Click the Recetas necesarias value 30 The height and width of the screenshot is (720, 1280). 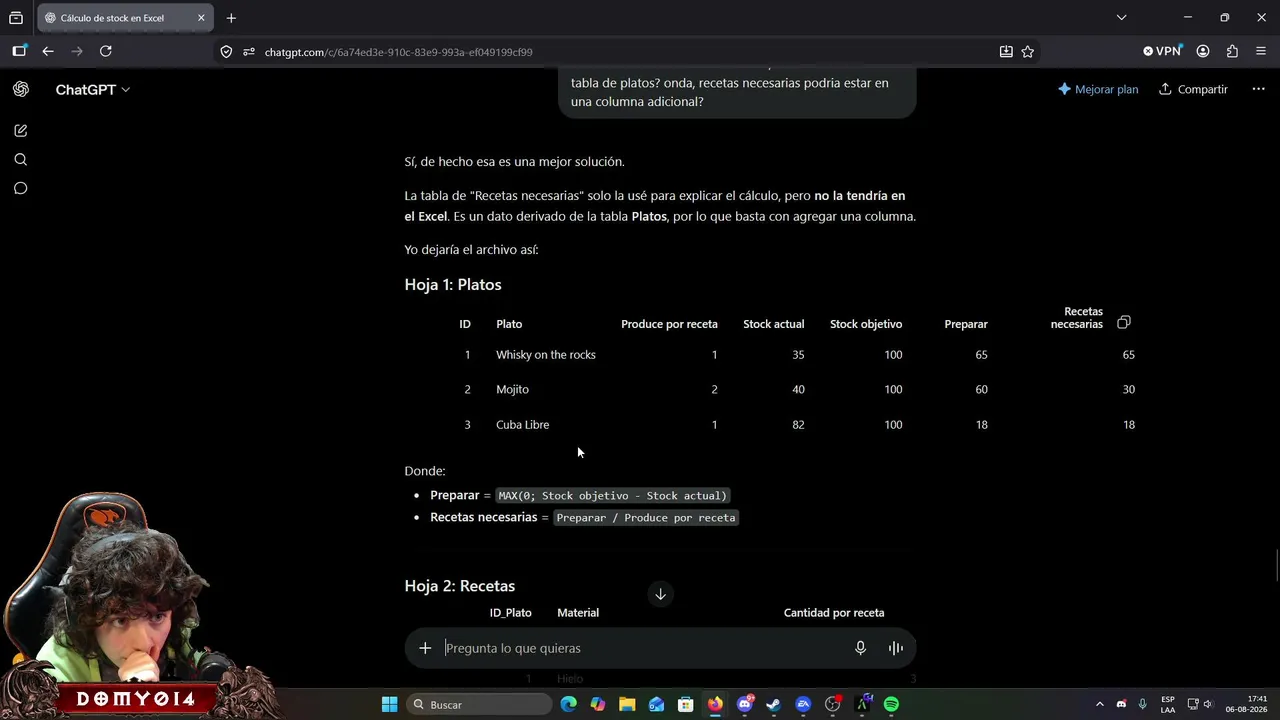click(1128, 390)
